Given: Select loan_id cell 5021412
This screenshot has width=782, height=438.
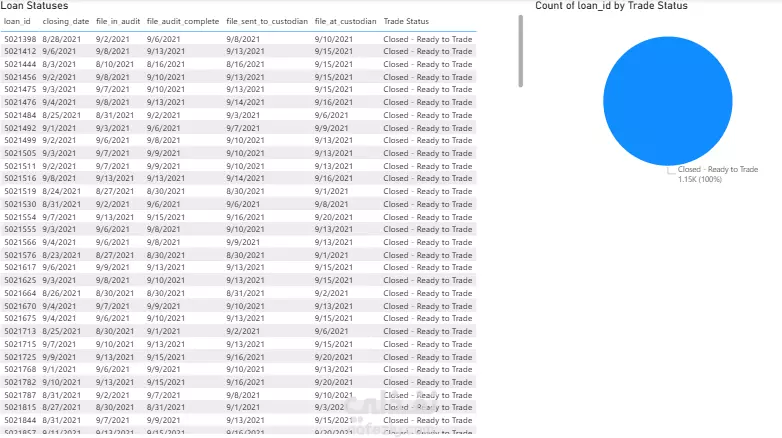Looking at the screenshot, I should tap(20, 51).
